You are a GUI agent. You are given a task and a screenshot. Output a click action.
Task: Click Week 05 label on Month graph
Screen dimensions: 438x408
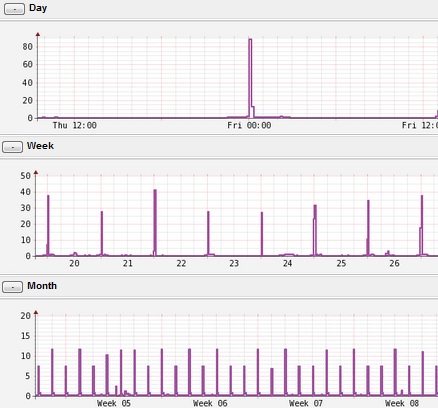pyautogui.click(x=114, y=403)
